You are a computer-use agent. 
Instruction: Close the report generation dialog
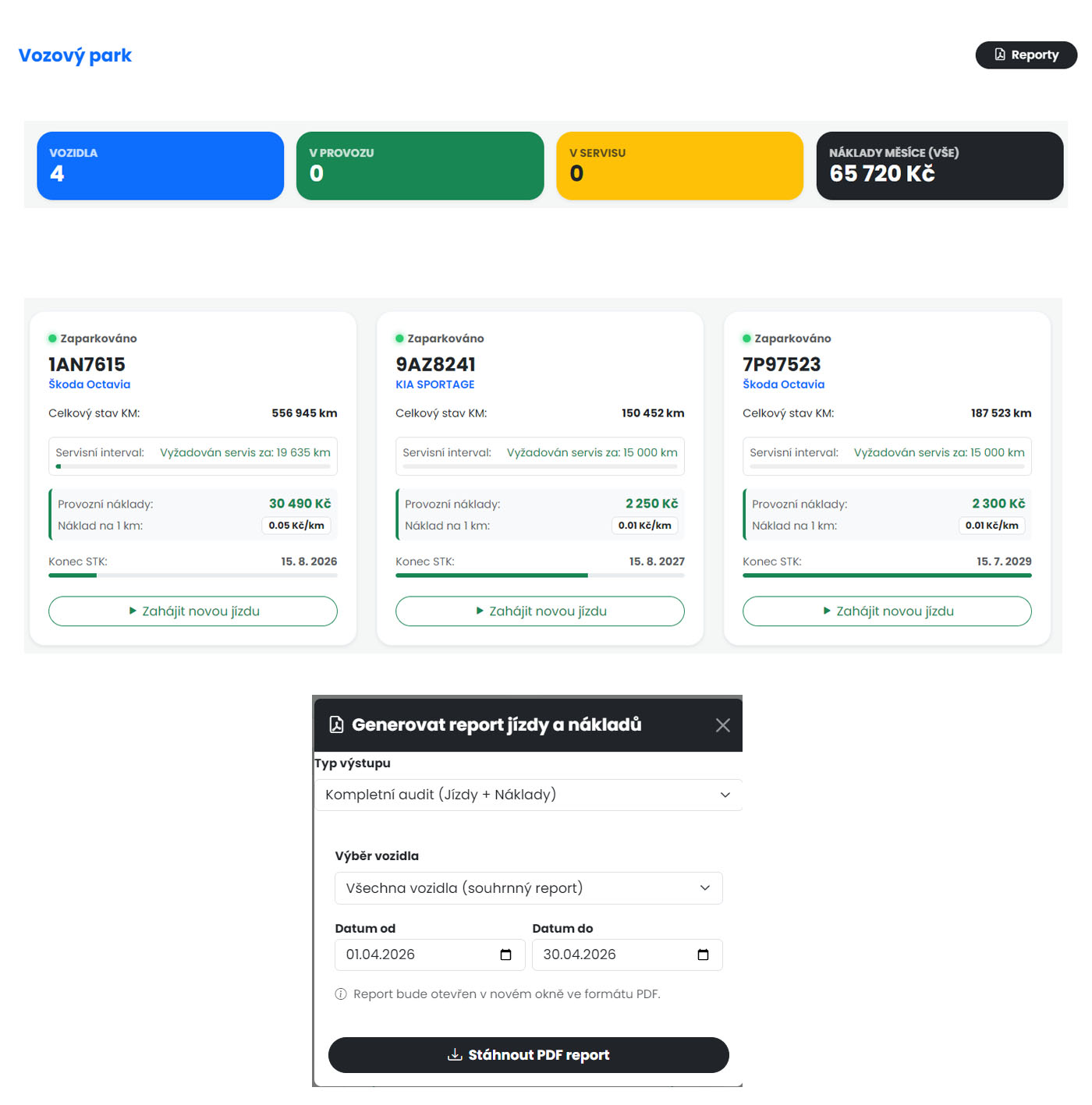coord(722,725)
